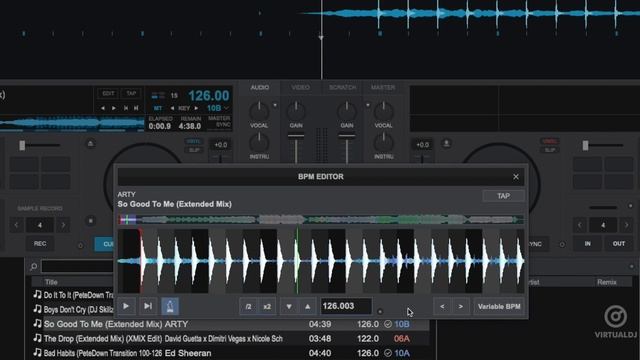This screenshot has width=640, height=360.
Task: Click the left deck's +0.0 pitch readout
Action: coord(220,144)
